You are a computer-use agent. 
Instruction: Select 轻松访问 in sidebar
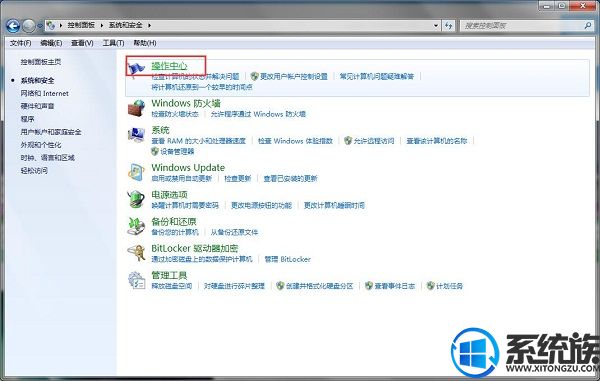(x=34, y=171)
